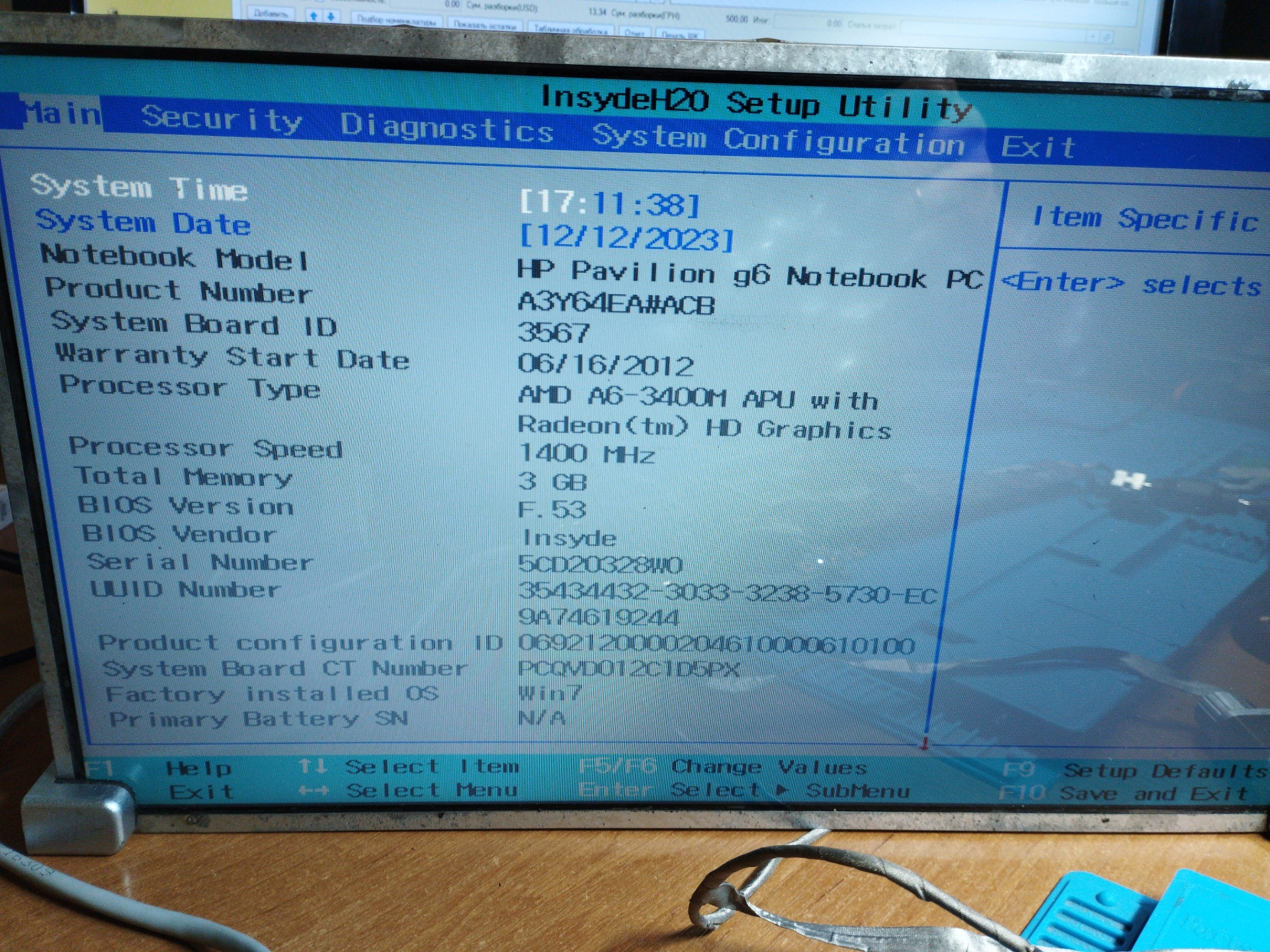This screenshot has width=1270, height=952.
Task: Click F5/F6 Change Values hint
Action: coord(723,767)
